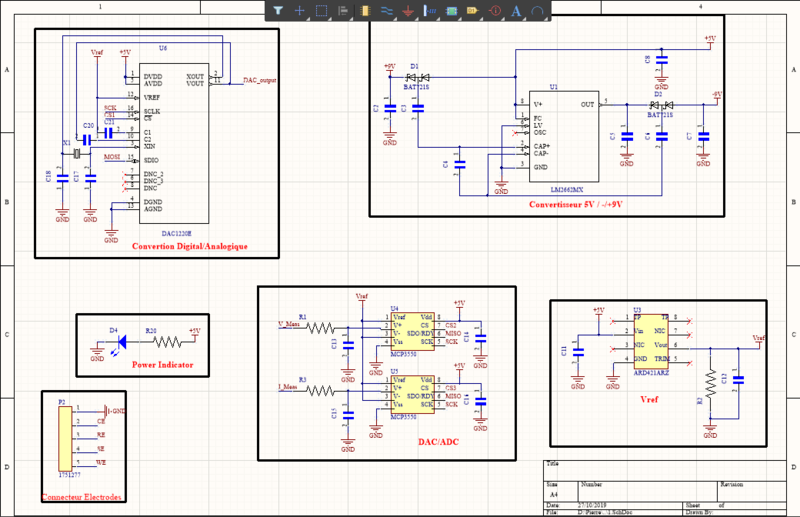
Task: Select the move objects cross tool
Action: click(x=299, y=10)
